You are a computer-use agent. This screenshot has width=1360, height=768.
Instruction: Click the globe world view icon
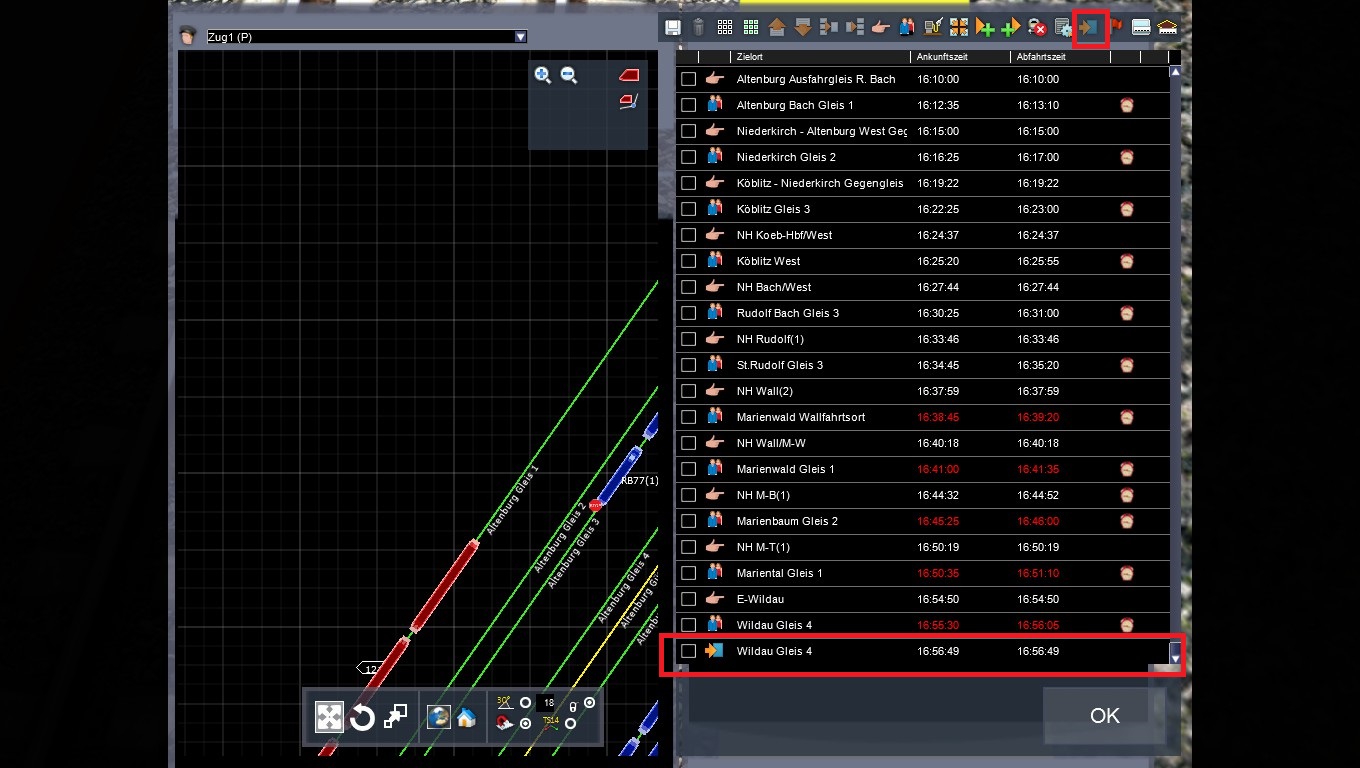(438, 717)
